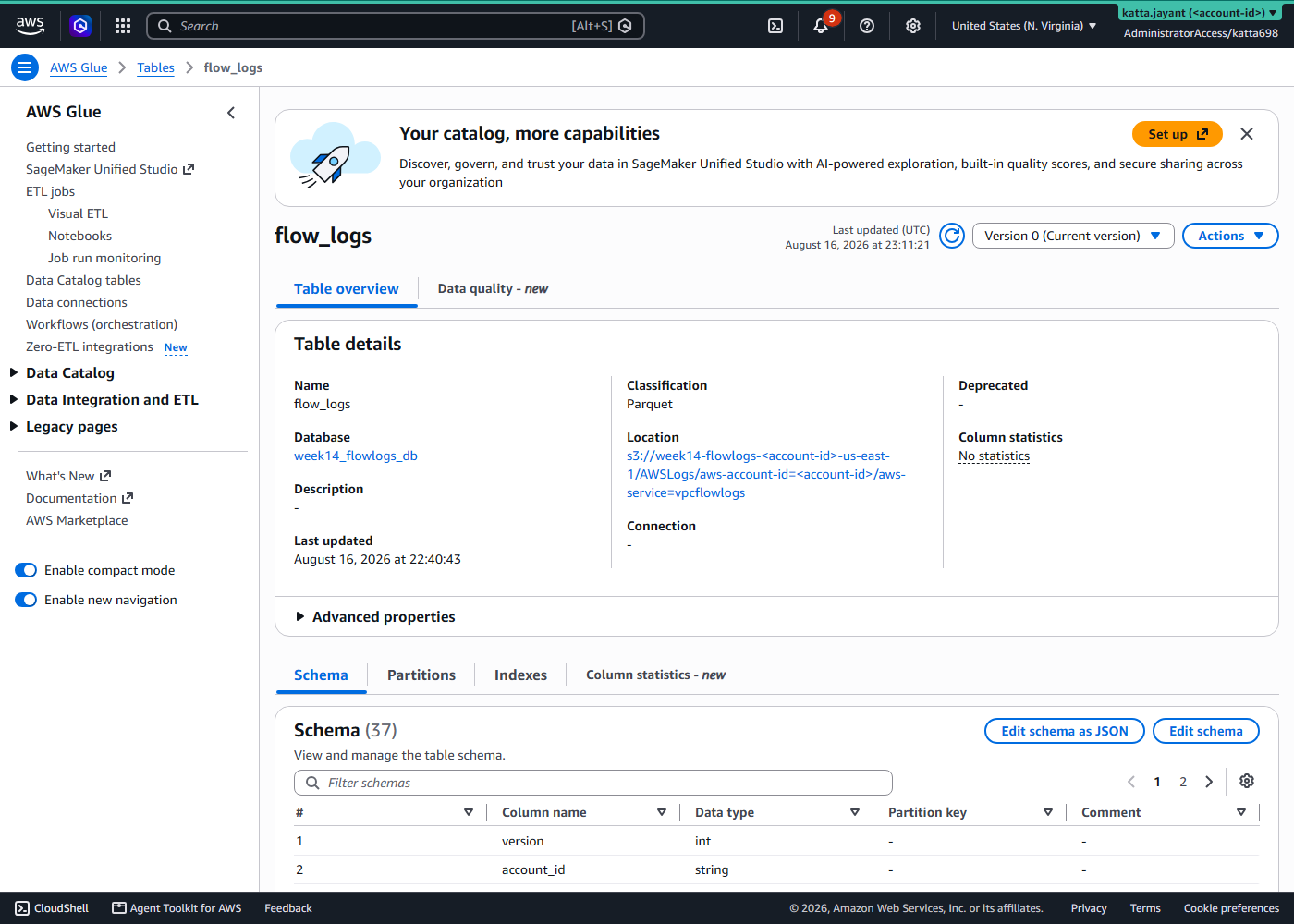Expand Advanced properties

tap(375, 616)
